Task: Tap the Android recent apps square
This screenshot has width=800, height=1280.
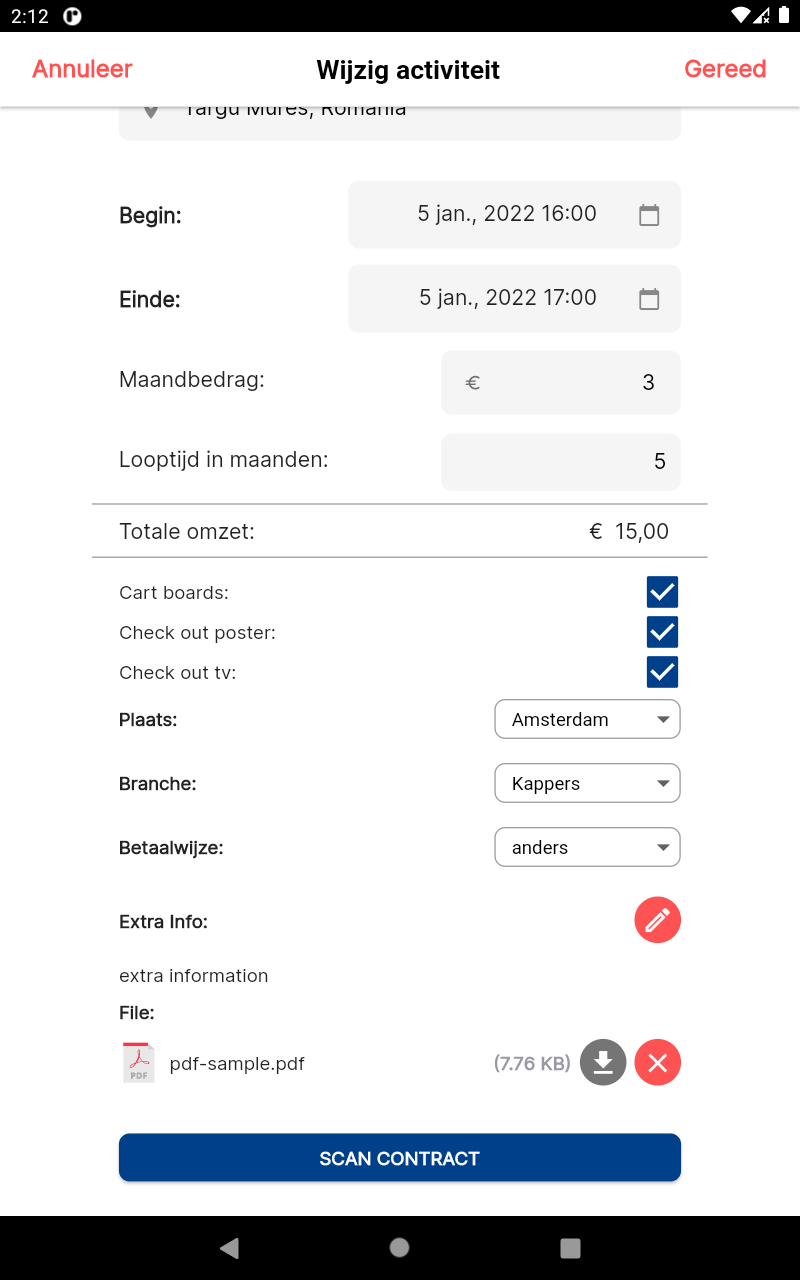Action: point(570,1247)
